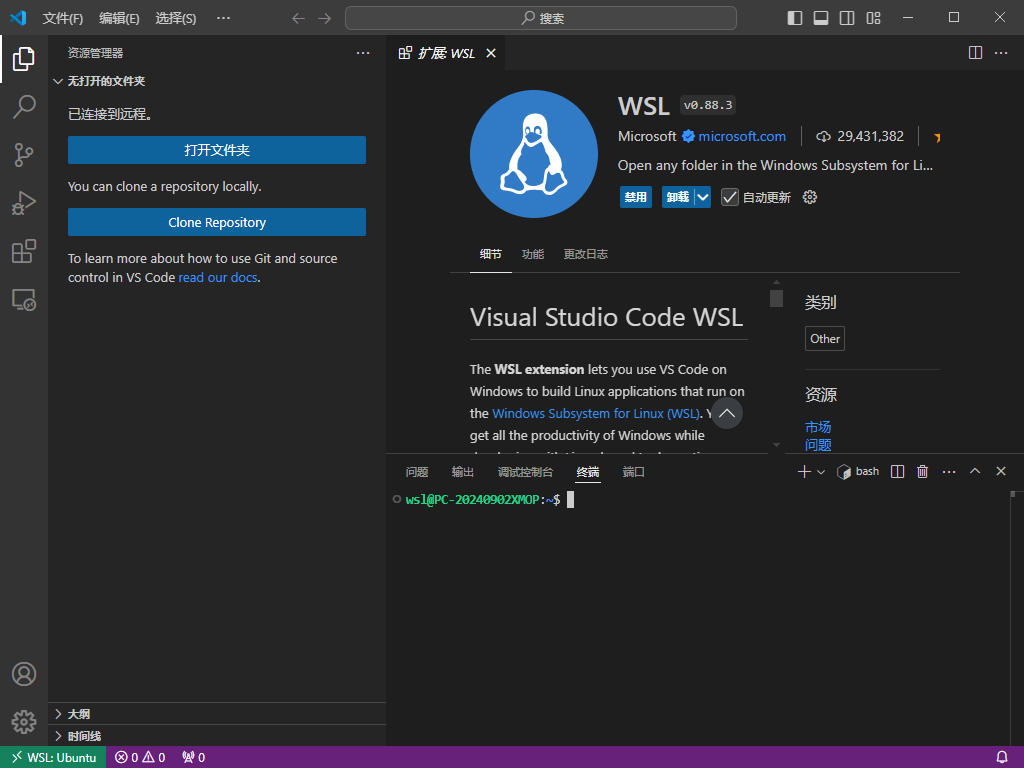
Task: Close the WSL extension editor tab
Action: click(x=491, y=53)
